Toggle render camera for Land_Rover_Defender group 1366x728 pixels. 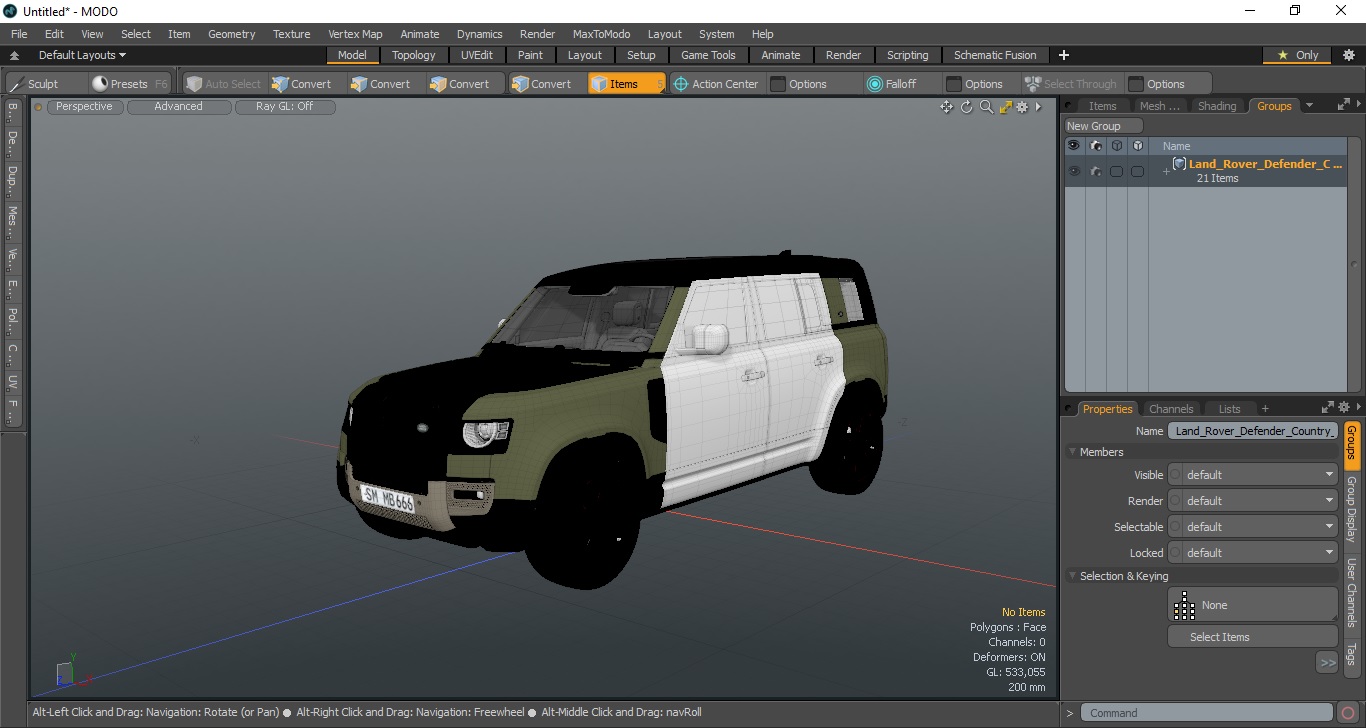(1096, 172)
